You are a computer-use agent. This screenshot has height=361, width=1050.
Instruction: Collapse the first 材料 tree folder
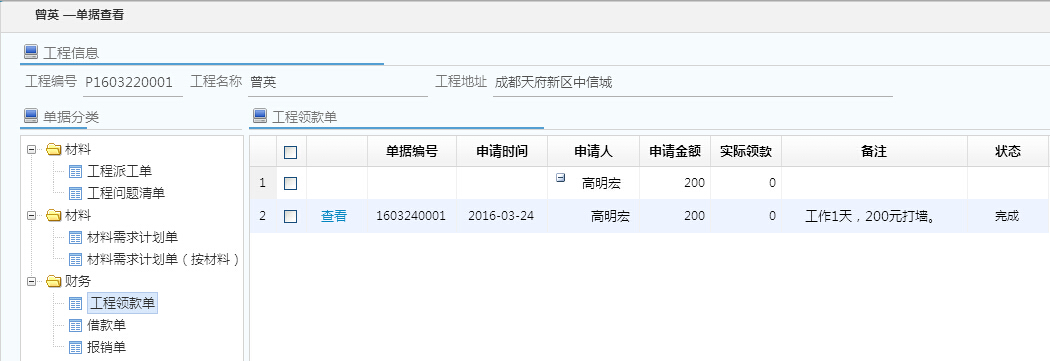(31, 149)
